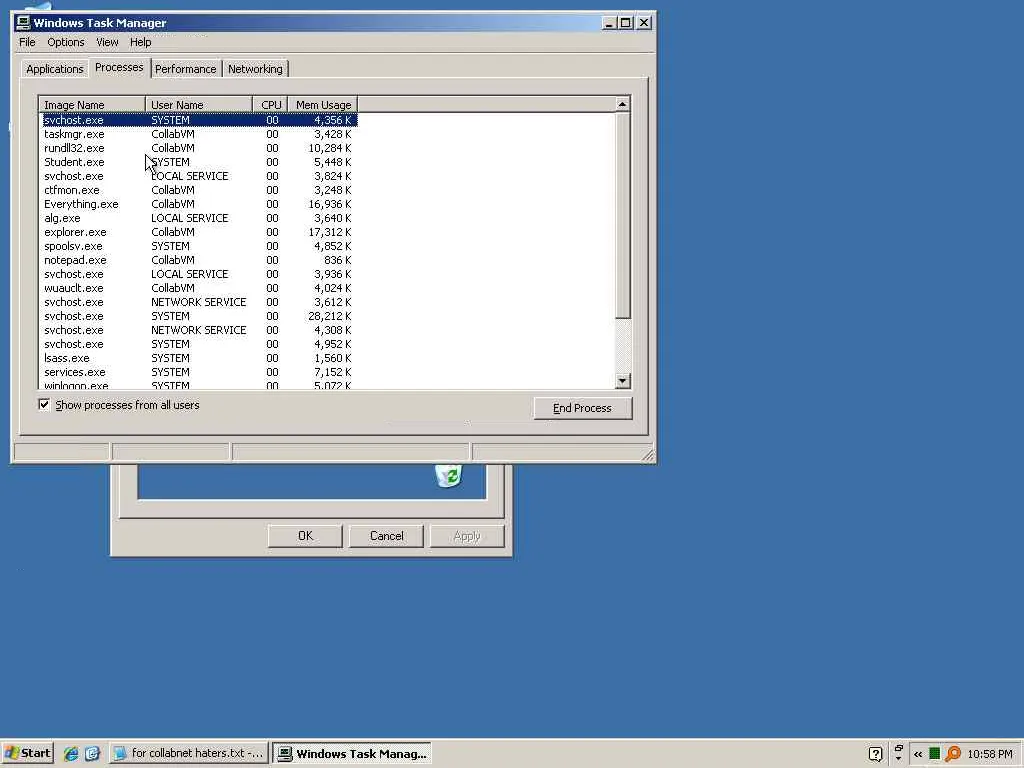Image resolution: width=1024 pixels, height=768 pixels.
Task: Click the process list scroll down arrow
Action: 622,380
